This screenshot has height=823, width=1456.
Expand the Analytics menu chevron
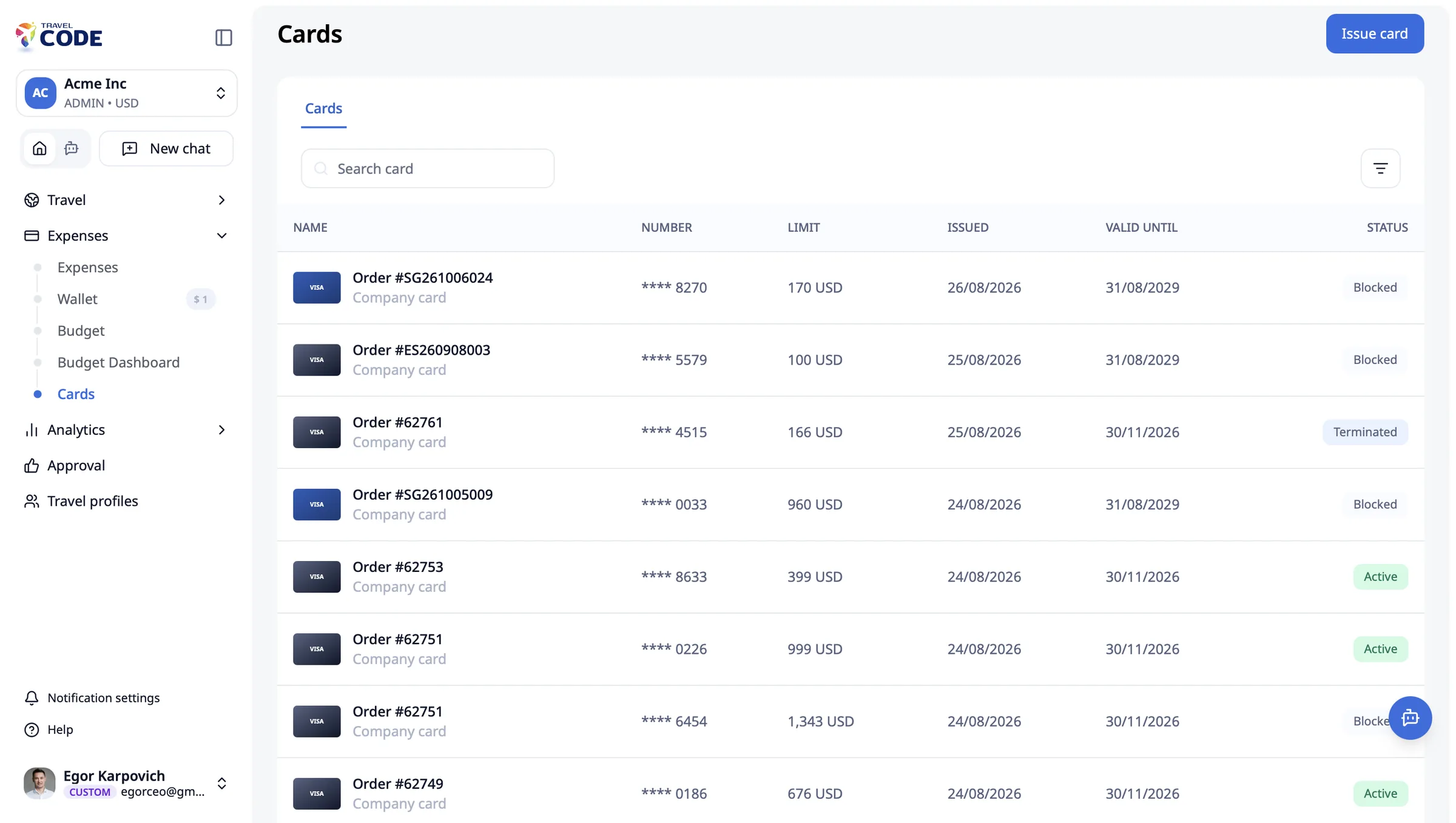221,430
